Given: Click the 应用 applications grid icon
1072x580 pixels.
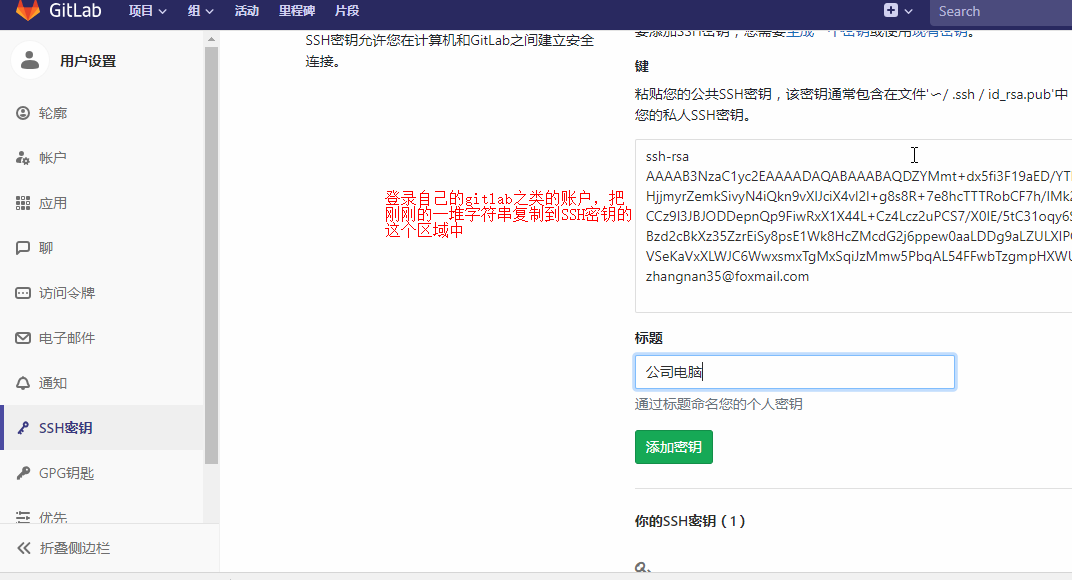Looking at the screenshot, I should (23, 203).
